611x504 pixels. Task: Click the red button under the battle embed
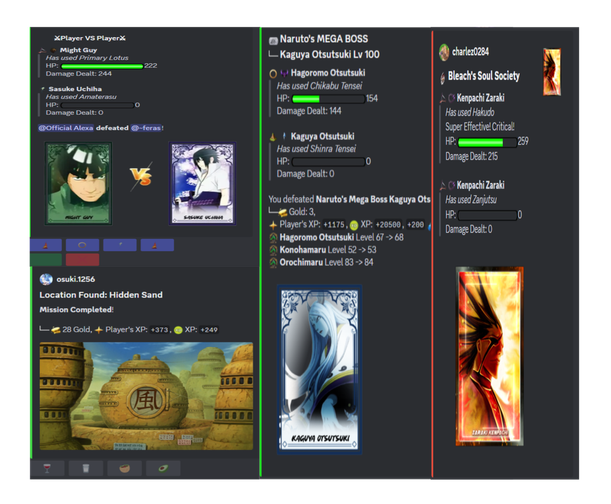(x=82, y=260)
